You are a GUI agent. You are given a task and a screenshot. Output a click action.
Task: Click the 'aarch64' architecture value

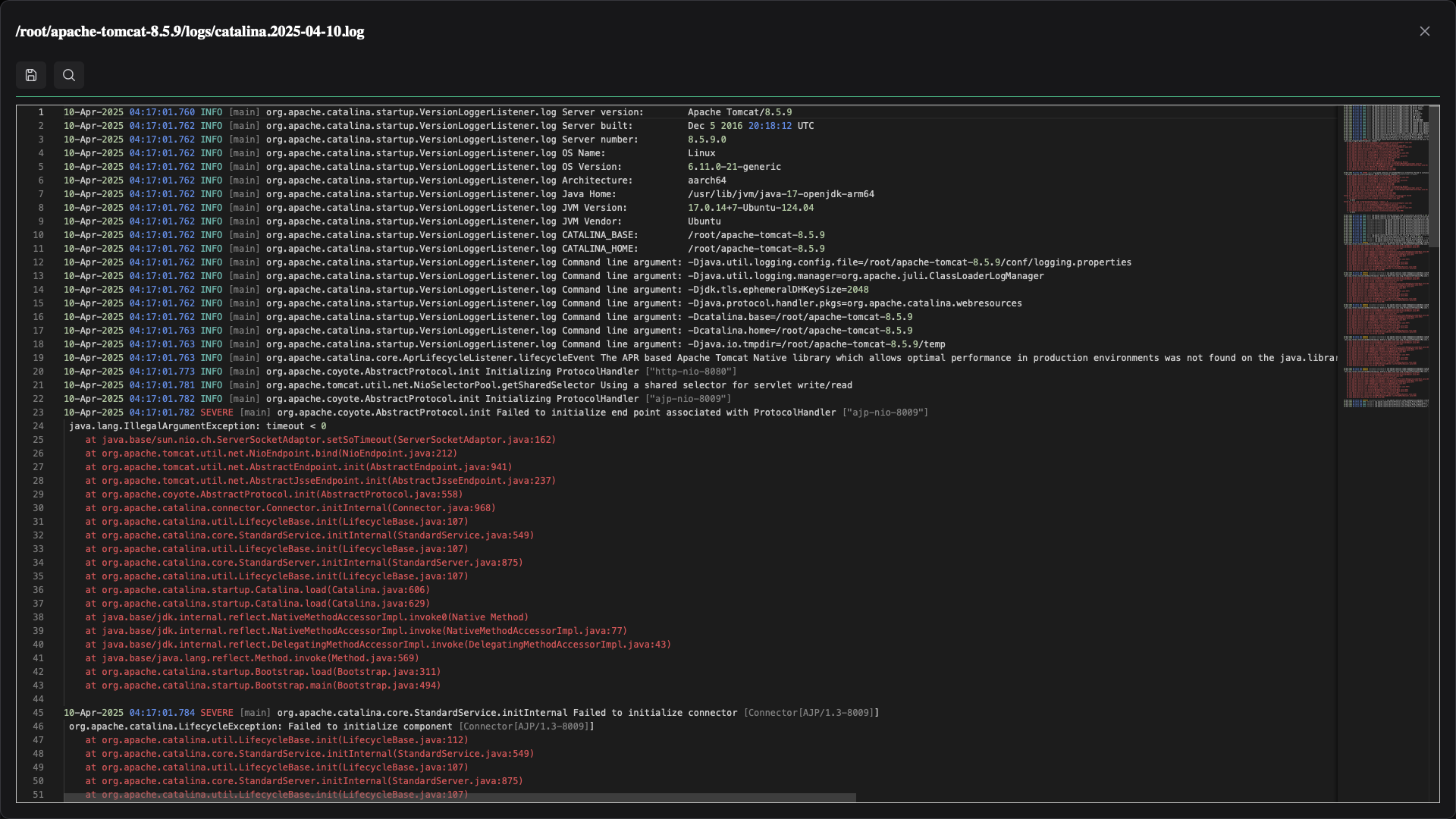pos(707,180)
